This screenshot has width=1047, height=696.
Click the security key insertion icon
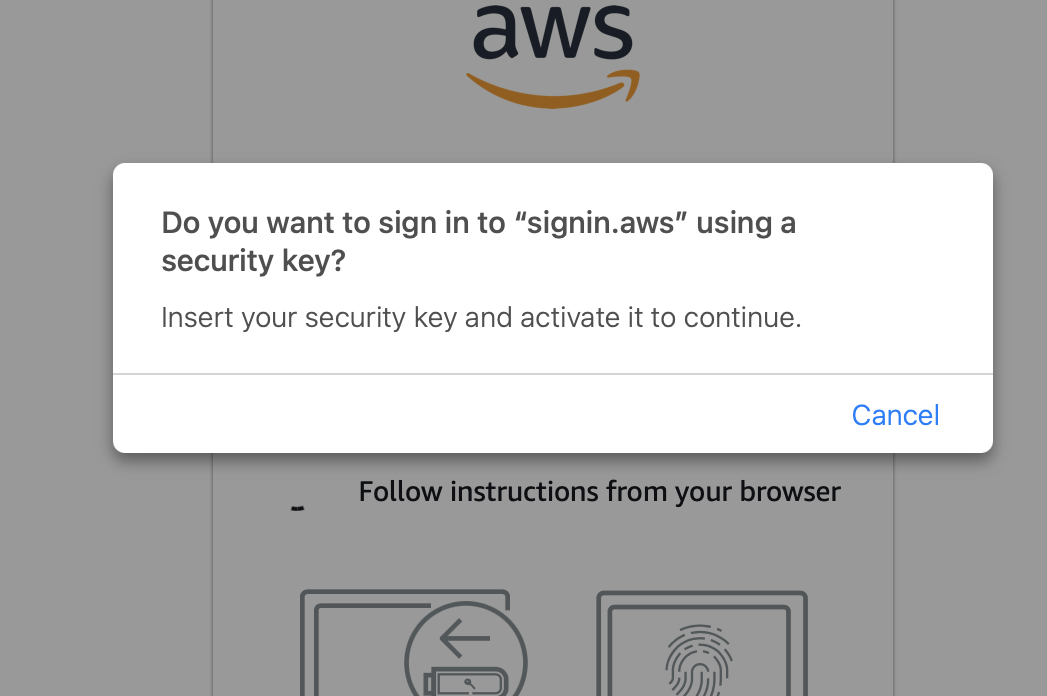[465, 650]
